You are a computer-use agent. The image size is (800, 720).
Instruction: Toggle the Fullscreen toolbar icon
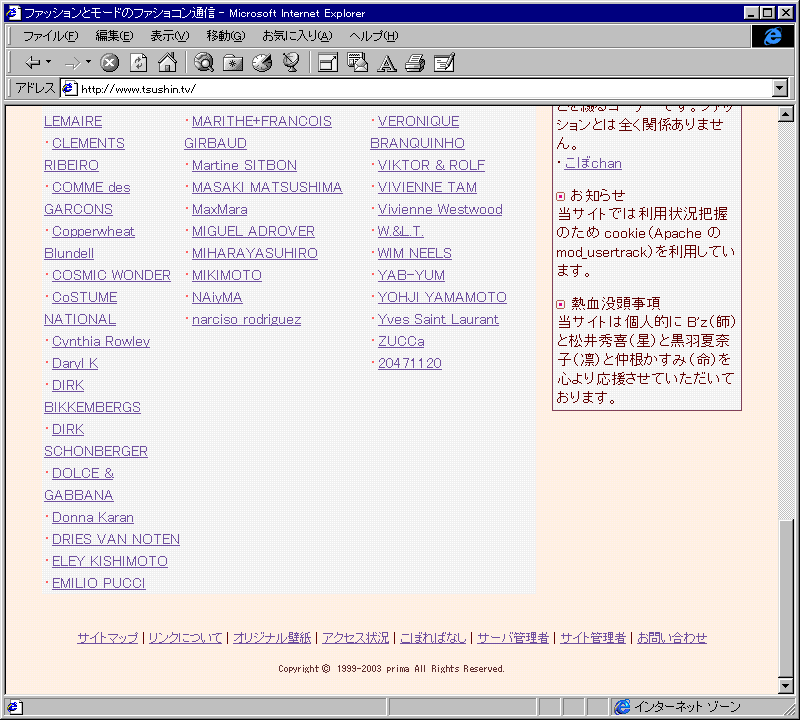pyautogui.click(x=328, y=63)
